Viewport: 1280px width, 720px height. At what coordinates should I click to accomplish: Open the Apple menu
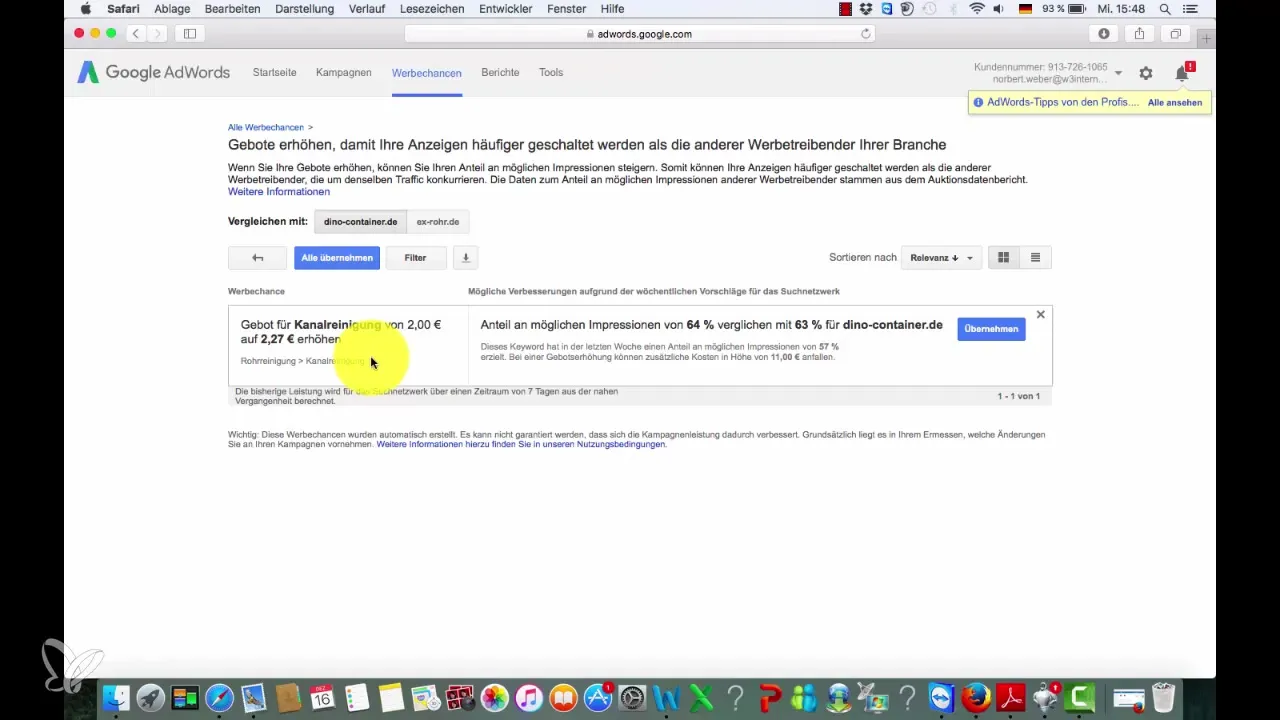[85, 9]
